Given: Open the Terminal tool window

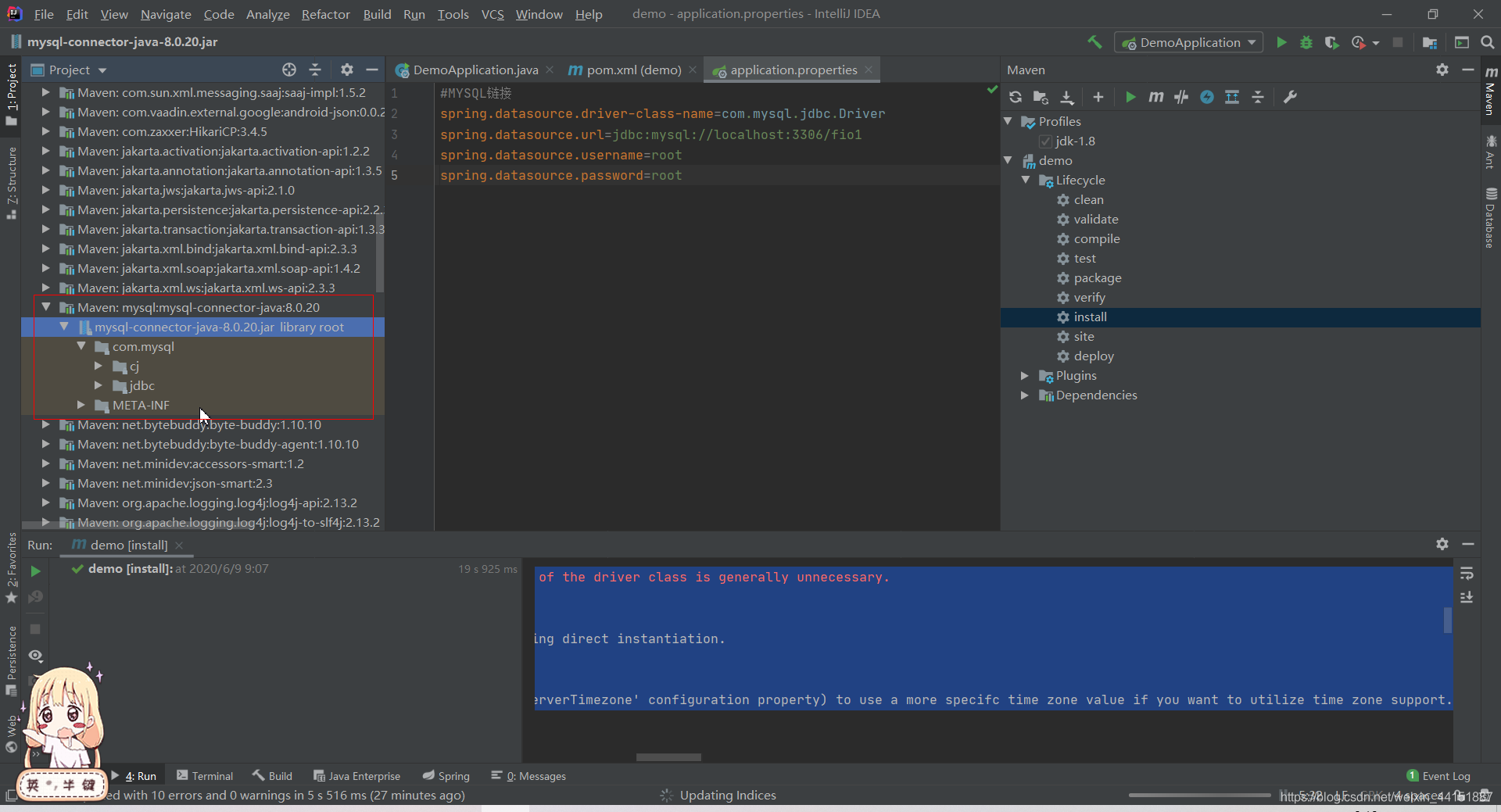Looking at the screenshot, I should (x=205, y=776).
